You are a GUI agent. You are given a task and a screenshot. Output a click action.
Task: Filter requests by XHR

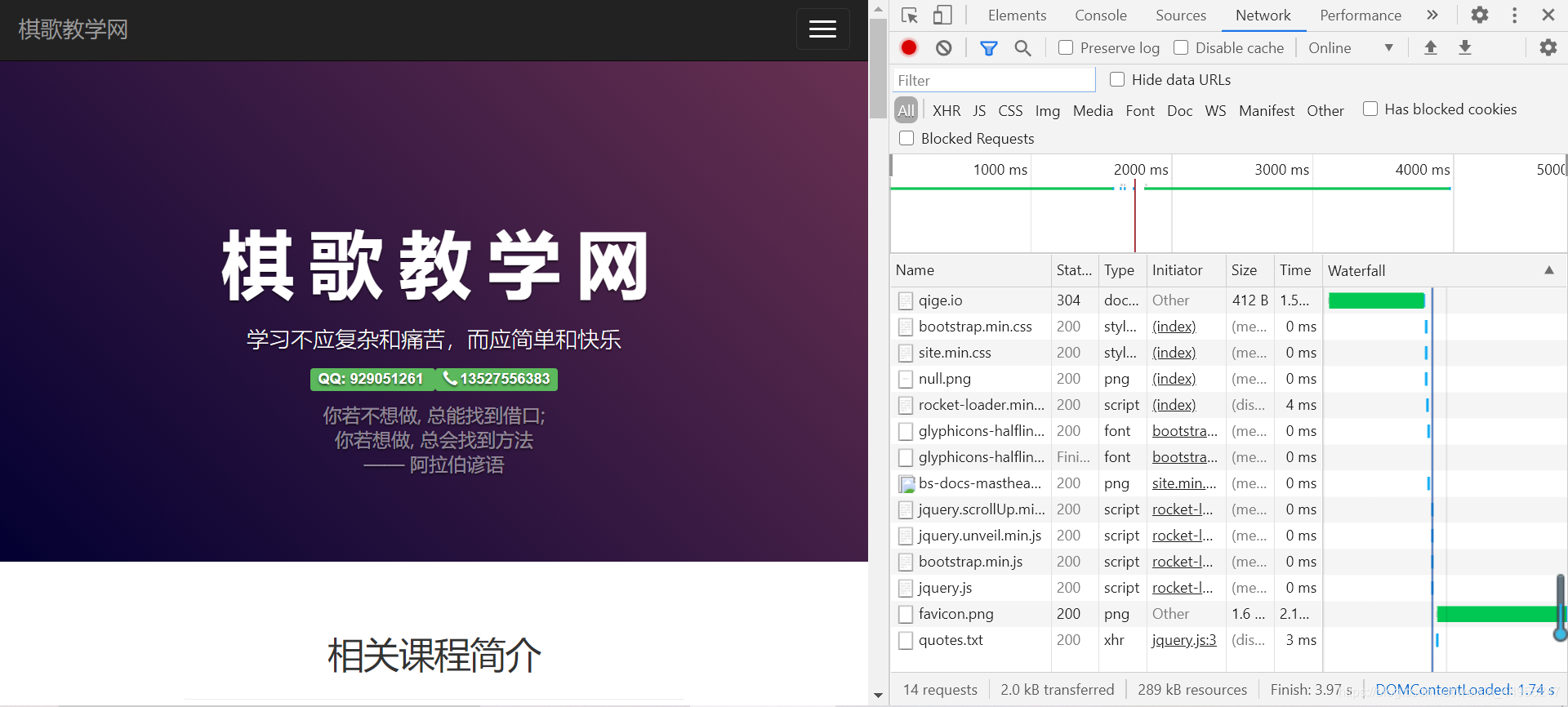click(947, 110)
